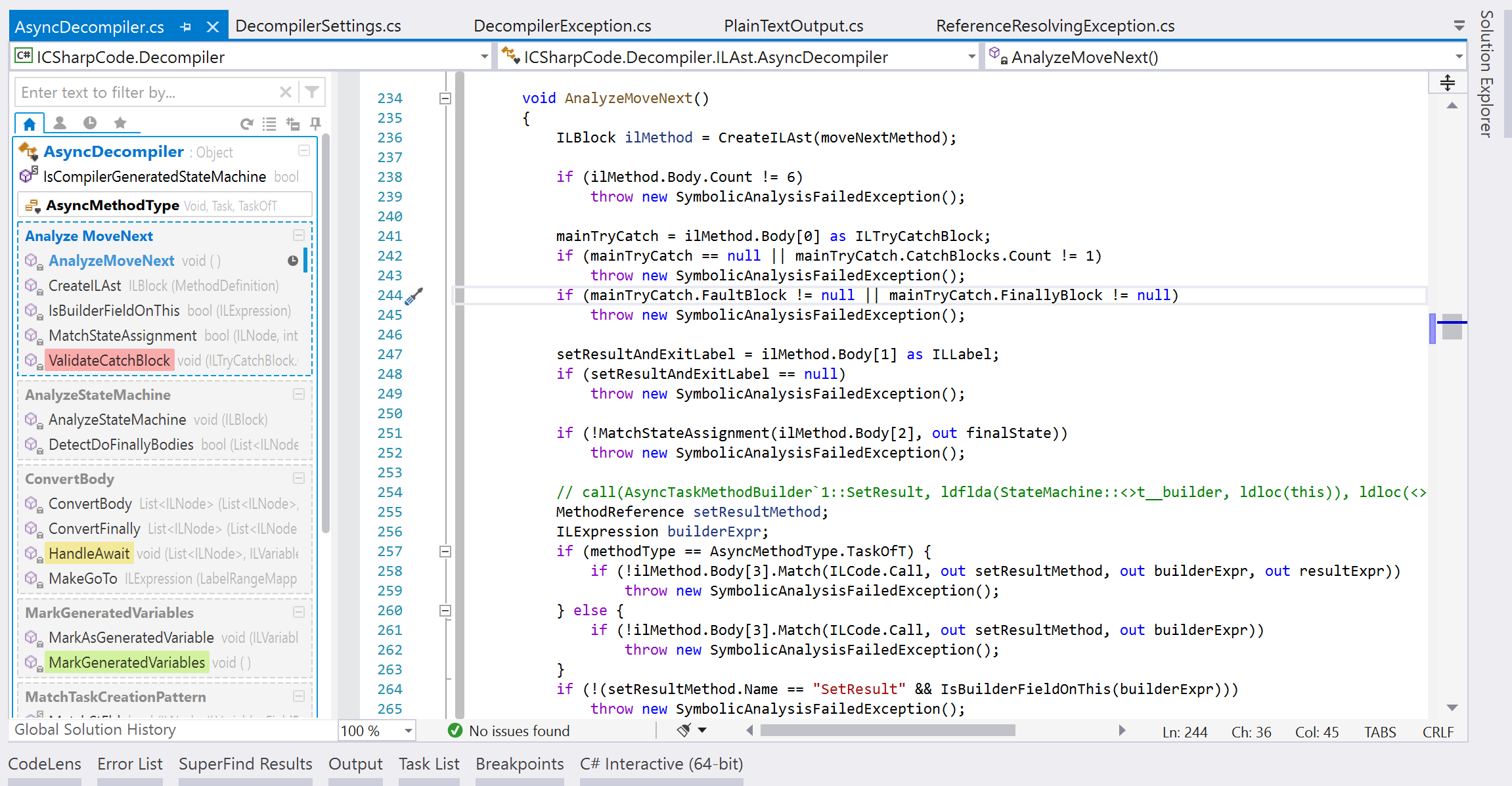Screen dimensions: 1512x786
Task: Click the collapse-all tree icon in the panel toolbar
Action: [293, 123]
